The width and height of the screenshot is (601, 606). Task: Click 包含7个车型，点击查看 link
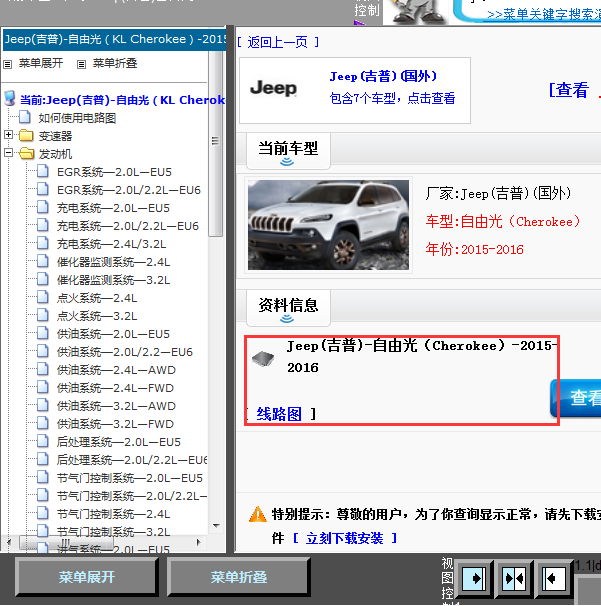(392, 98)
